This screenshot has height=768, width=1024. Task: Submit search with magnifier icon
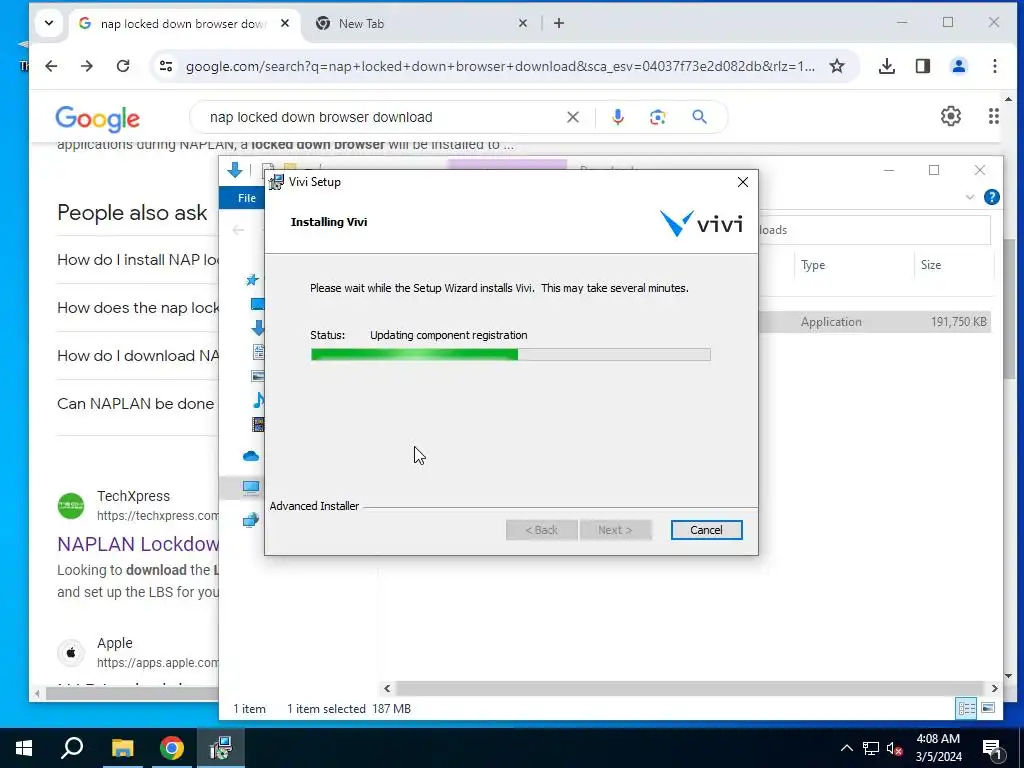coord(699,118)
